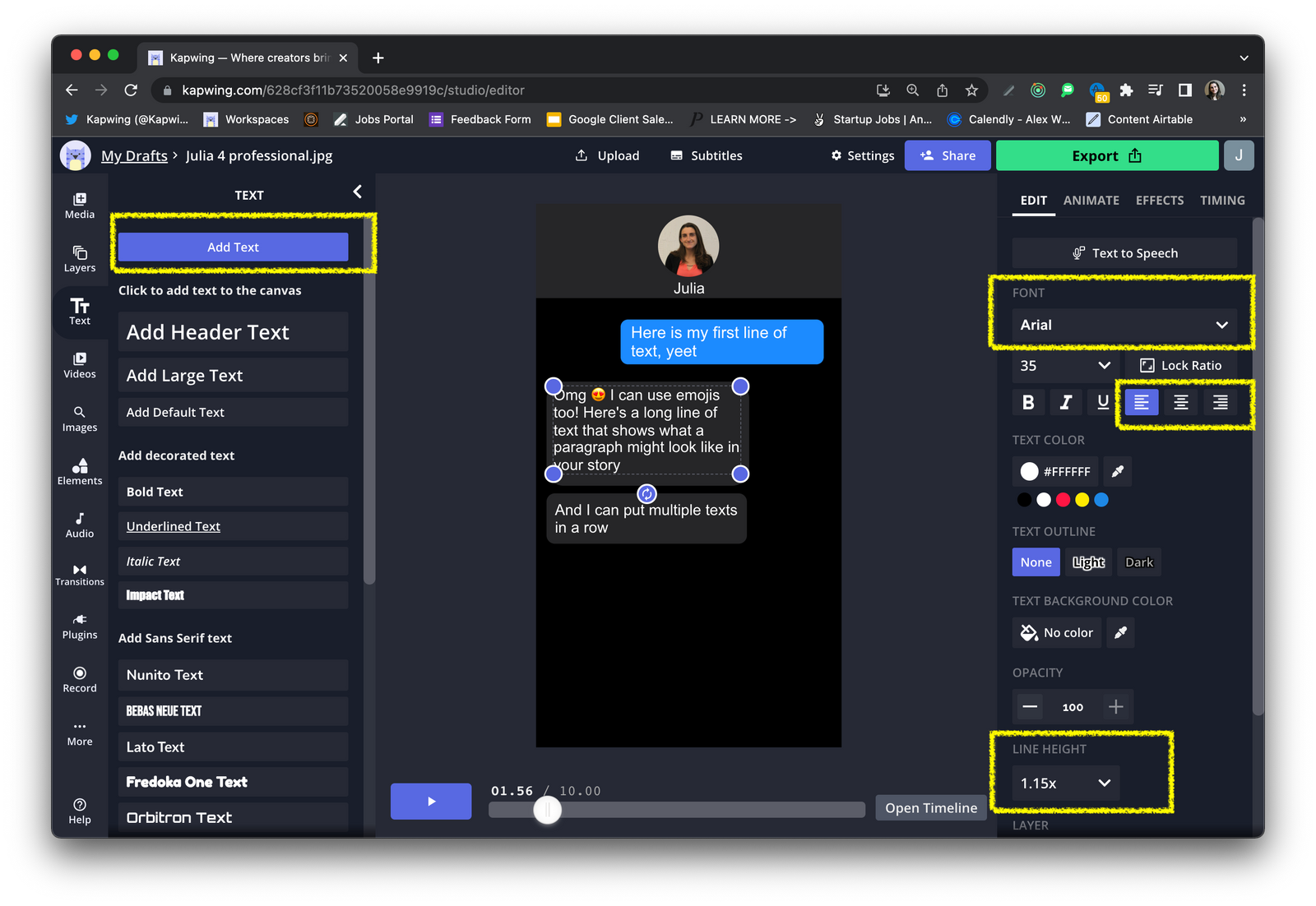This screenshot has width=1316, height=906.
Task: Open the line height 1.15x dropdown
Action: (1064, 784)
